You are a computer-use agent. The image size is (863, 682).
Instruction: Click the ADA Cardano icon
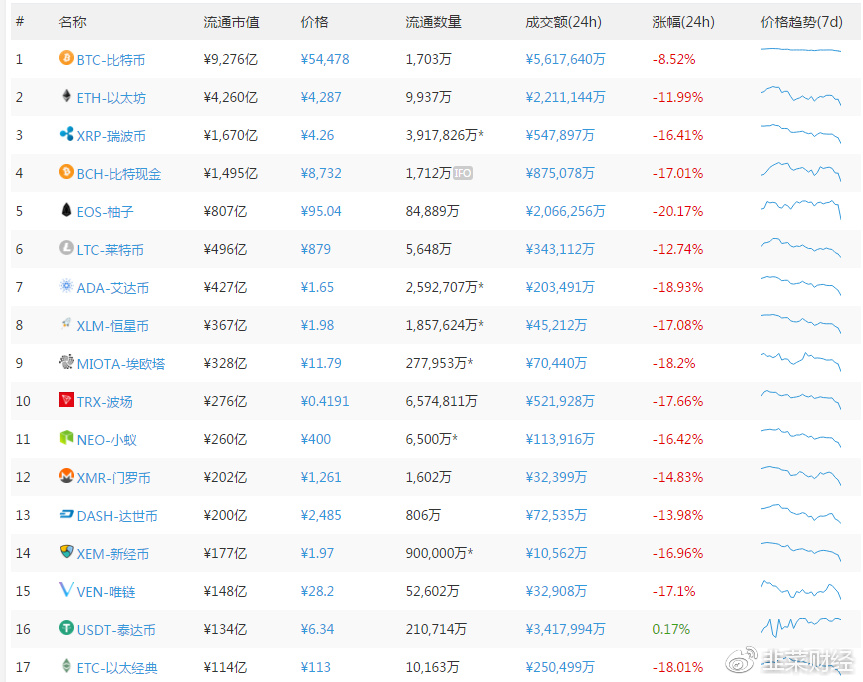pyautogui.click(x=66, y=286)
